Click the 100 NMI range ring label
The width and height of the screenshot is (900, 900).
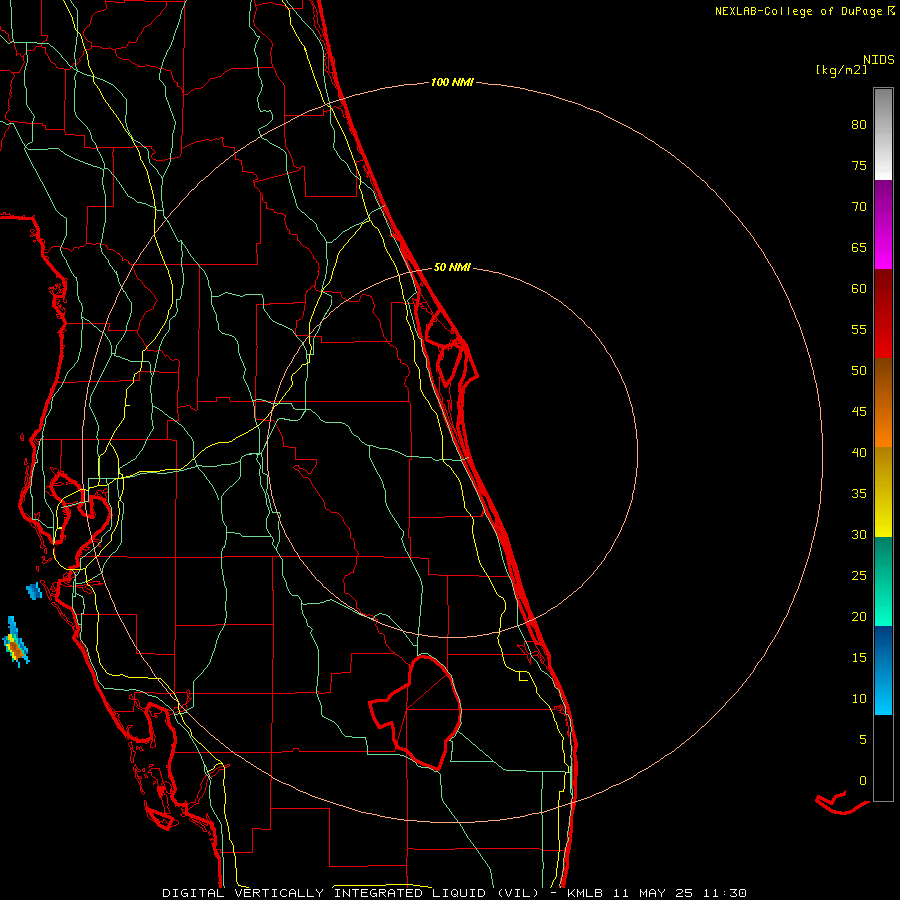(452, 83)
